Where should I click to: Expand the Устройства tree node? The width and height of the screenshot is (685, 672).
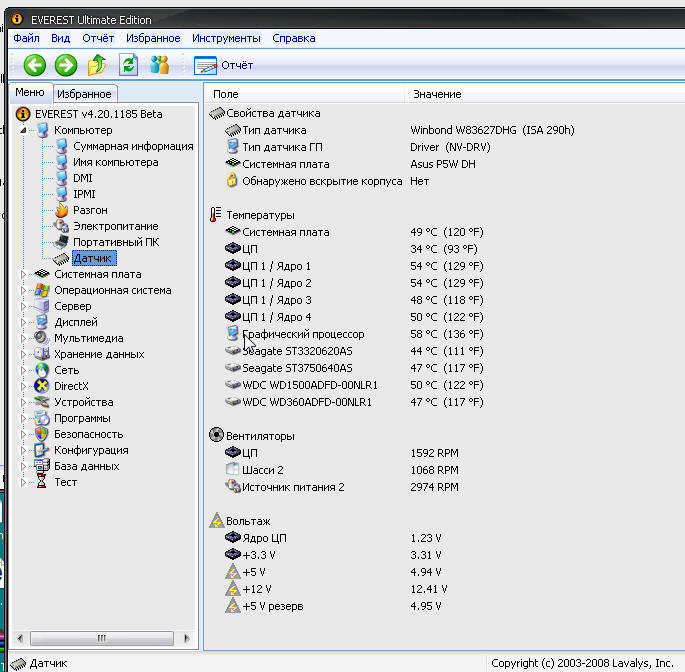click(23, 402)
